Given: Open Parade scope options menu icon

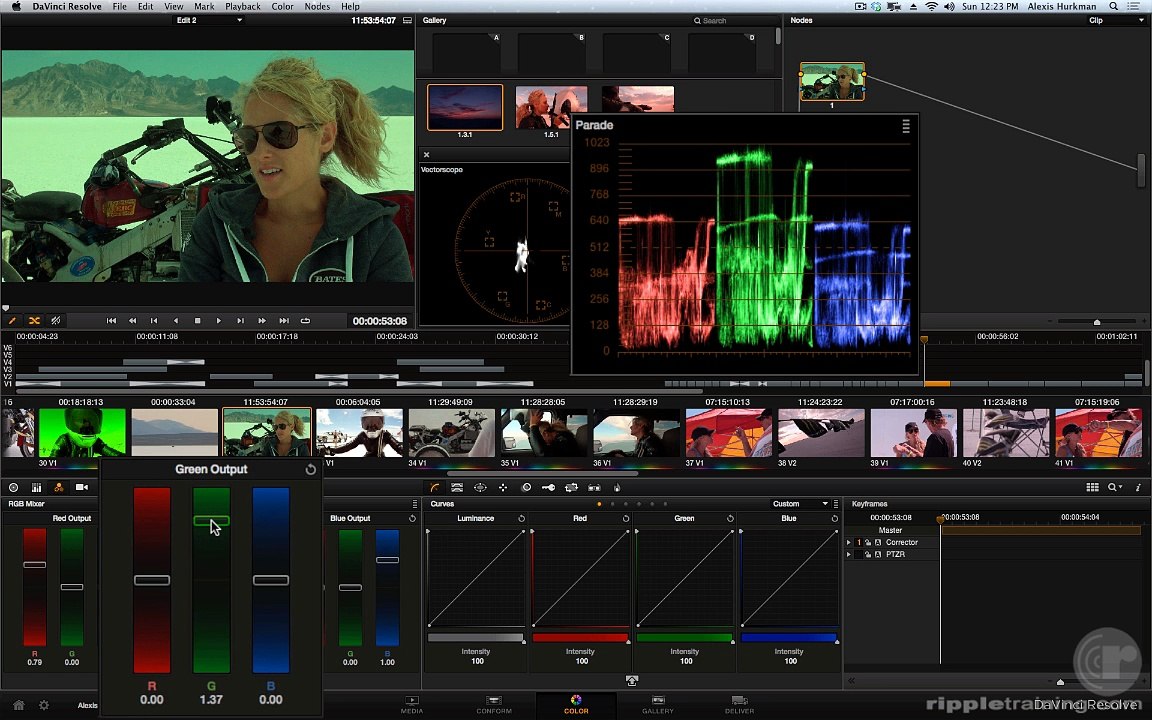Looking at the screenshot, I should 906,126.
